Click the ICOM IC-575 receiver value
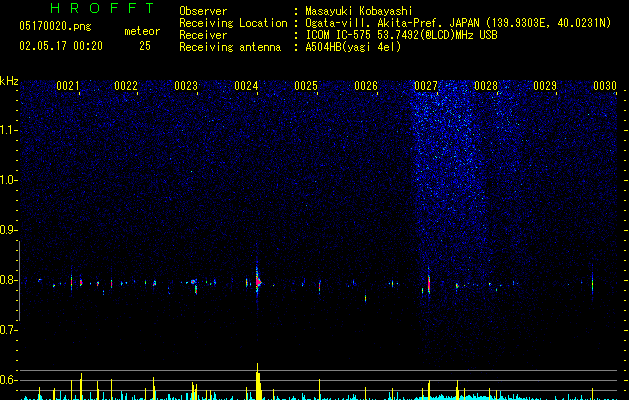629x400 pixels. [x=401, y=35]
